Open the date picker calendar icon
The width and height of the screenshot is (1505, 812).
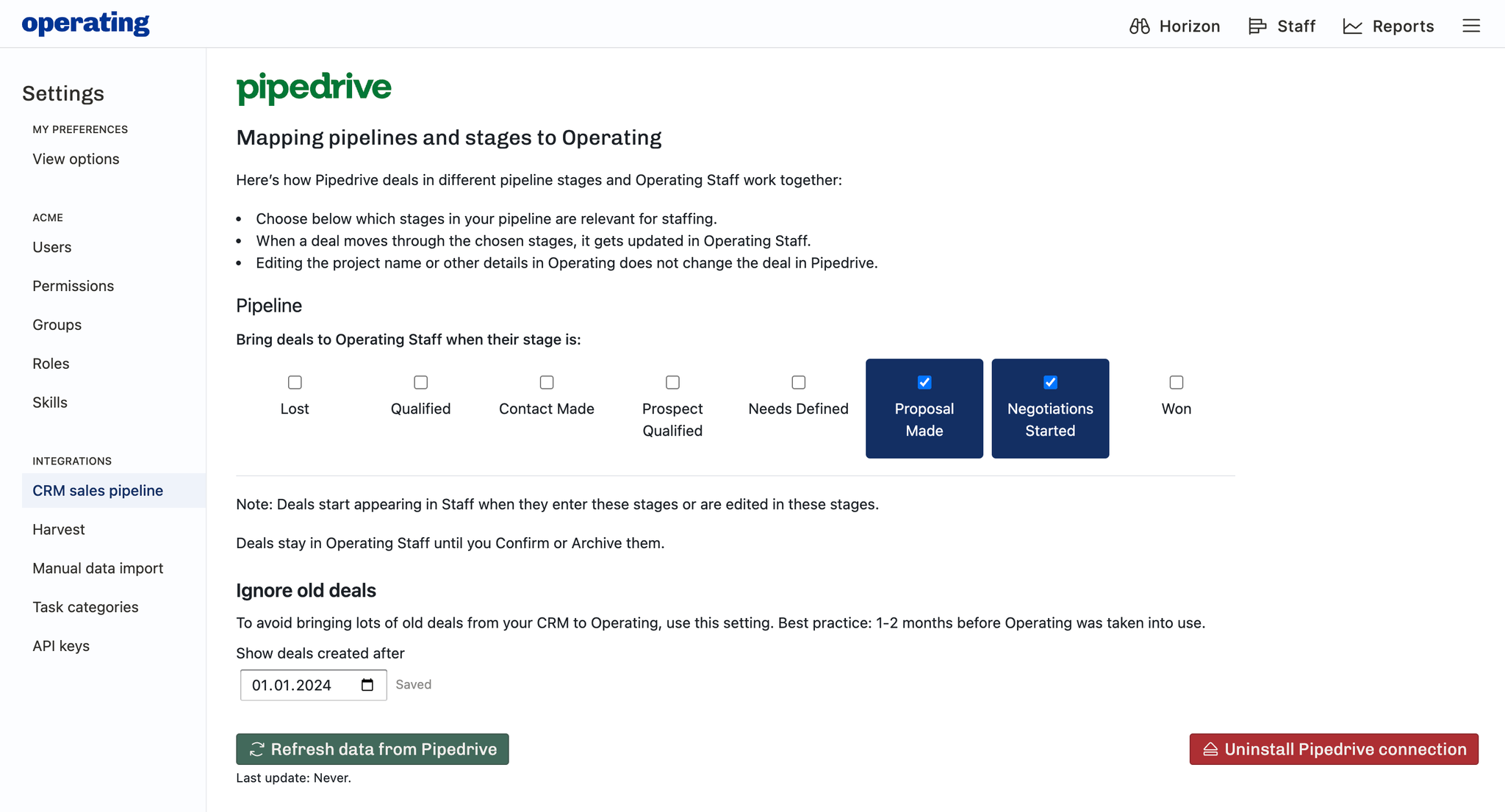click(x=367, y=685)
